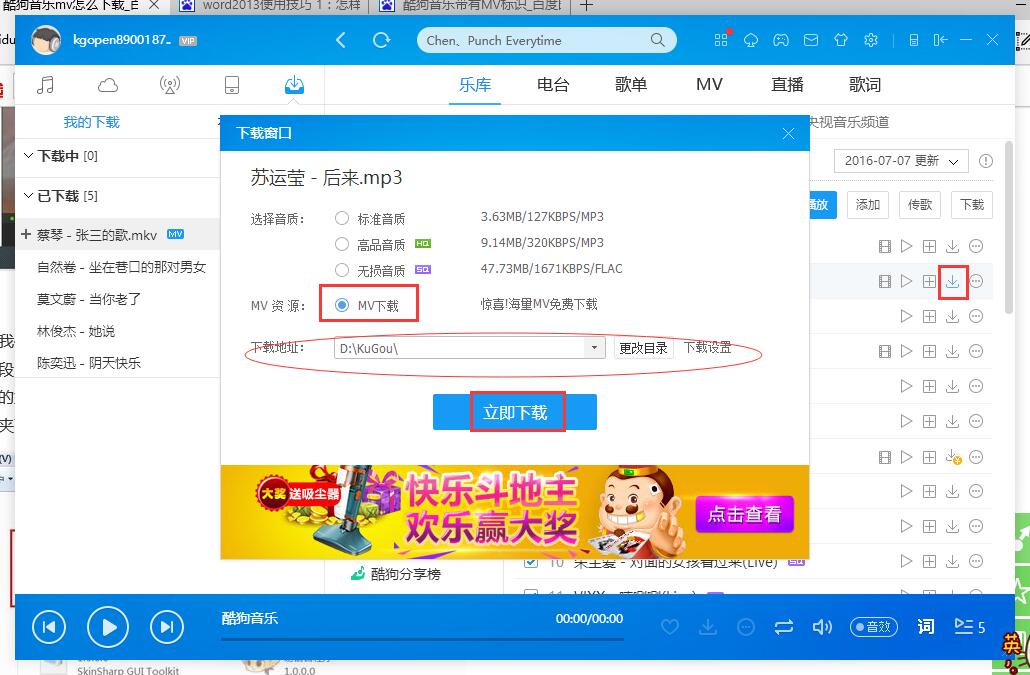Image resolution: width=1030 pixels, height=675 pixels.
Task: Switch to the MV tab
Action: tap(709, 85)
